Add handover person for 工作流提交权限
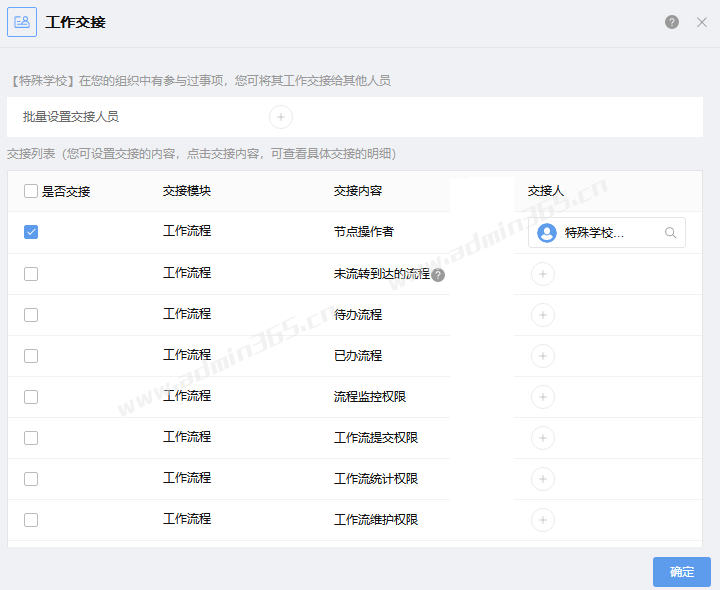 (543, 438)
